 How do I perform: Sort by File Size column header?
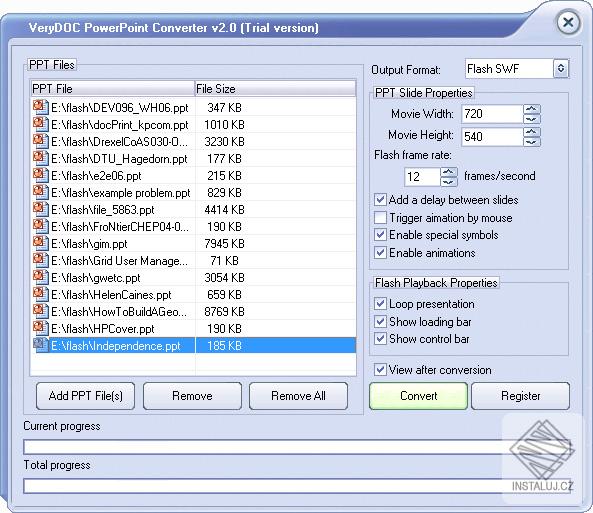point(275,89)
